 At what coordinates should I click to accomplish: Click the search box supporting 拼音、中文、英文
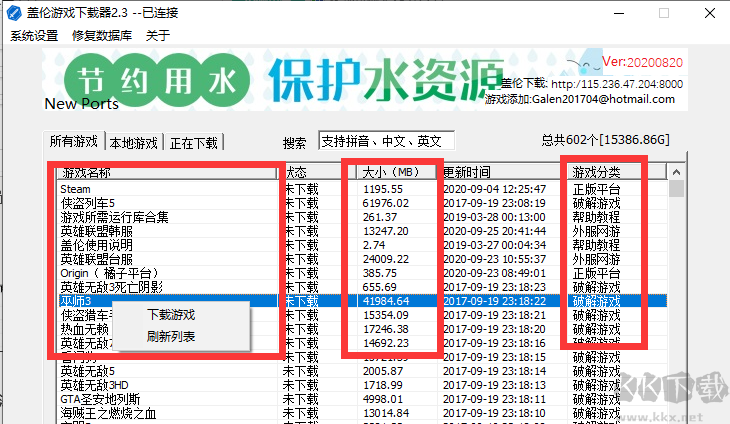[386, 141]
